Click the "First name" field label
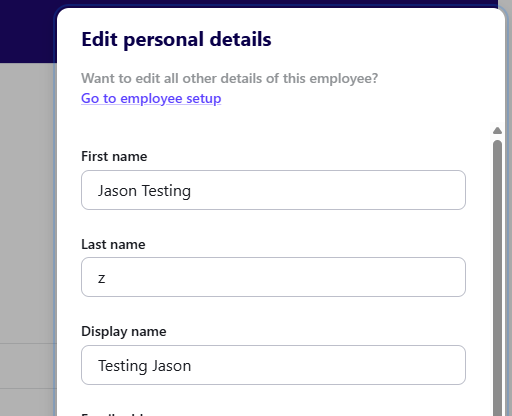This screenshot has width=512, height=416. tap(114, 156)
